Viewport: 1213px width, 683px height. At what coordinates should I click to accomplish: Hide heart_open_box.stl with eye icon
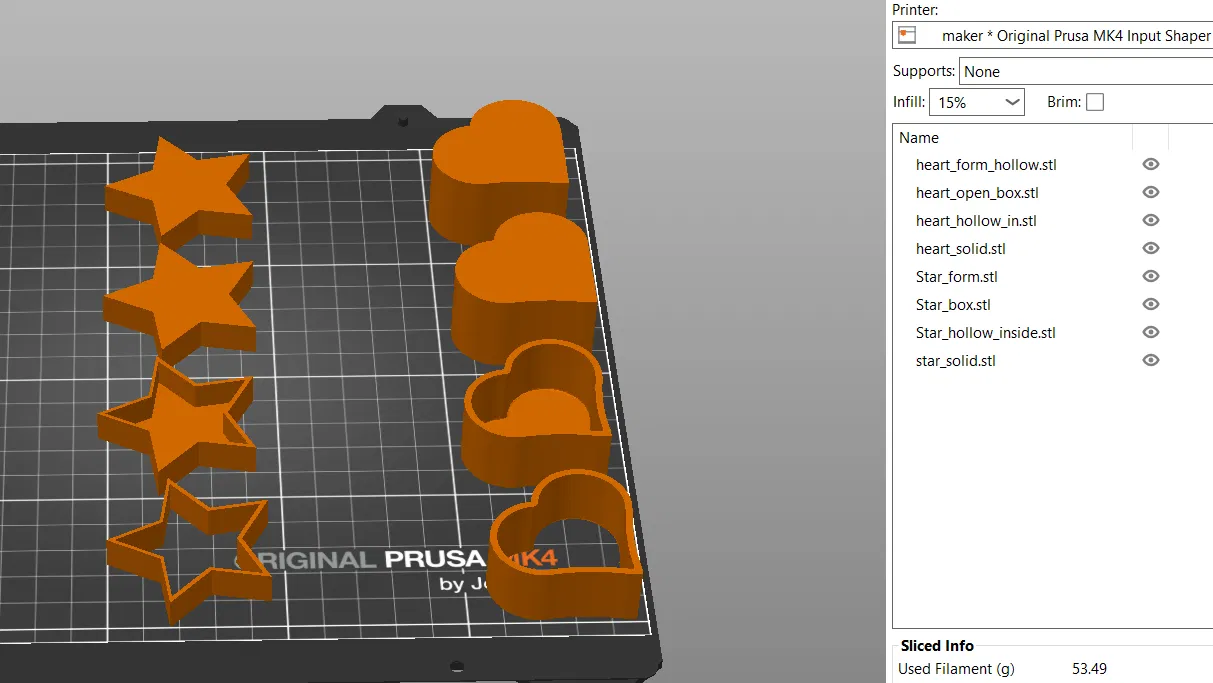pyautogui.click(x=1151, y=192)
